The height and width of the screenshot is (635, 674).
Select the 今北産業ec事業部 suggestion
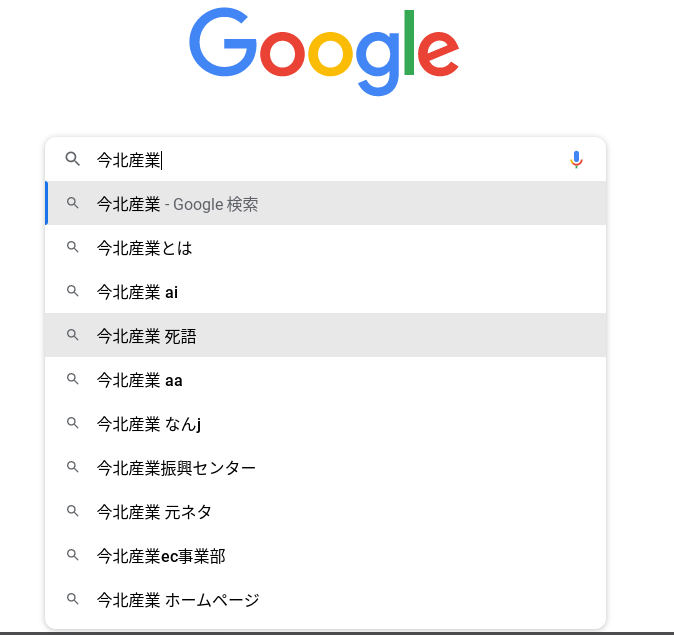click(161, 556)
